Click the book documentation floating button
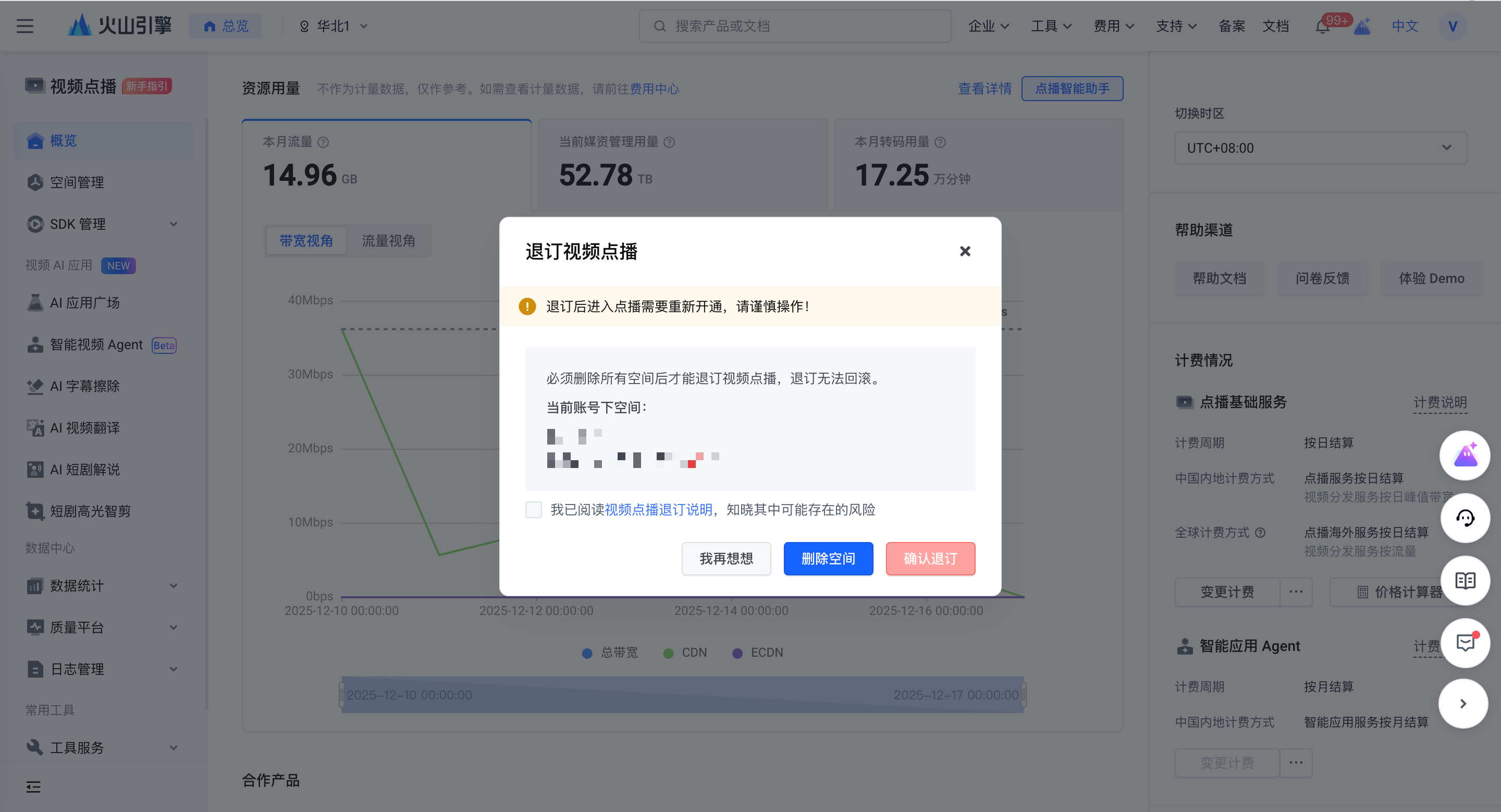 [1465, 580]
